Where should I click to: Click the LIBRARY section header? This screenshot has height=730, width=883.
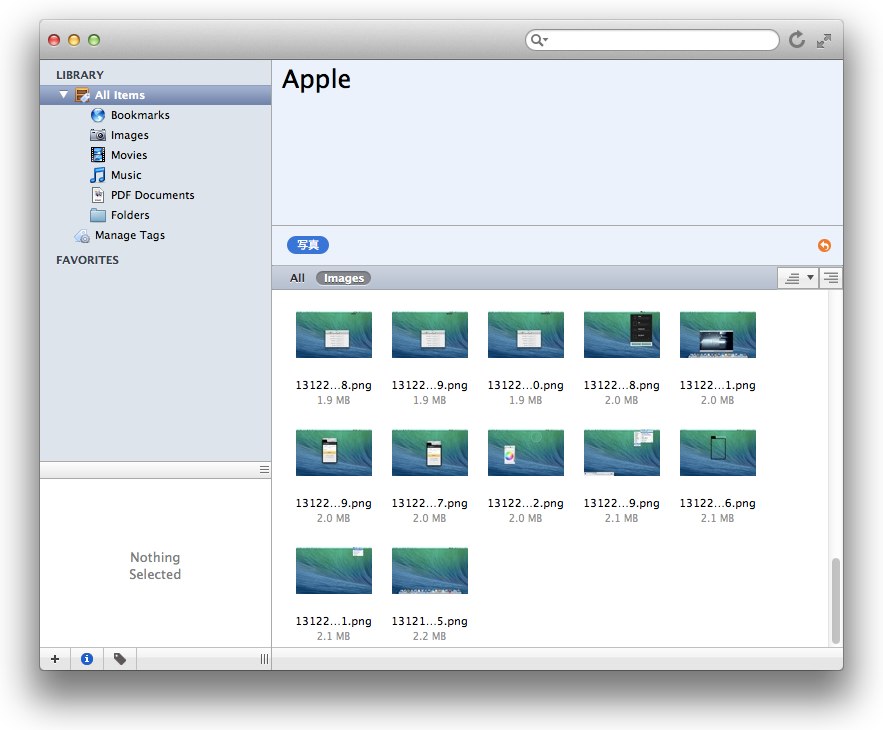pyautogui.click(x=80, y=75)
